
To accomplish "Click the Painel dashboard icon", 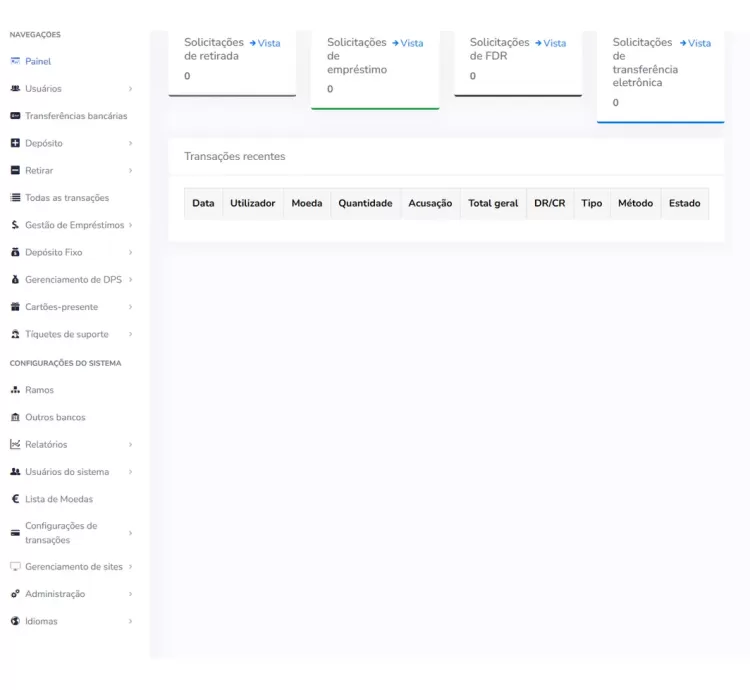I will (15, 61).
